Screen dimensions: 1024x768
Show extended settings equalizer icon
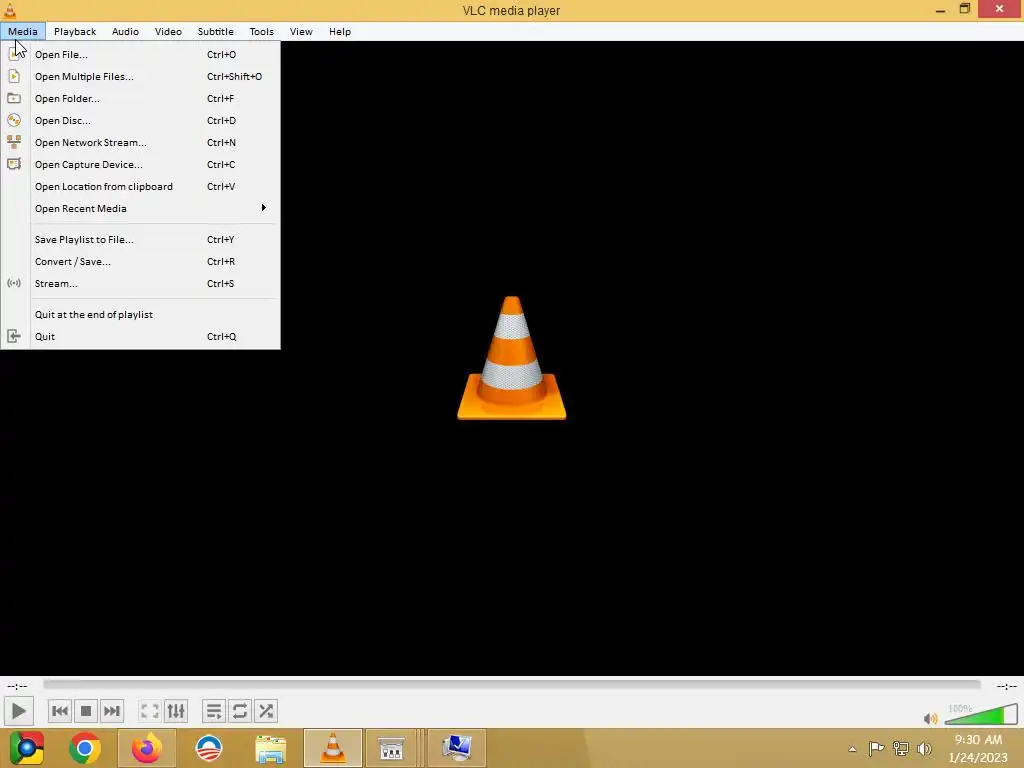coord(176,711)
